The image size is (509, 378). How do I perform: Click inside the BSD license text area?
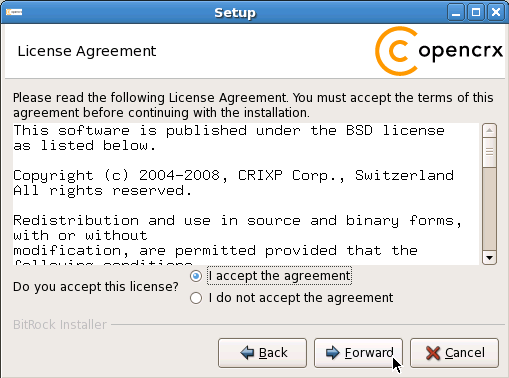tap(246, 194)
